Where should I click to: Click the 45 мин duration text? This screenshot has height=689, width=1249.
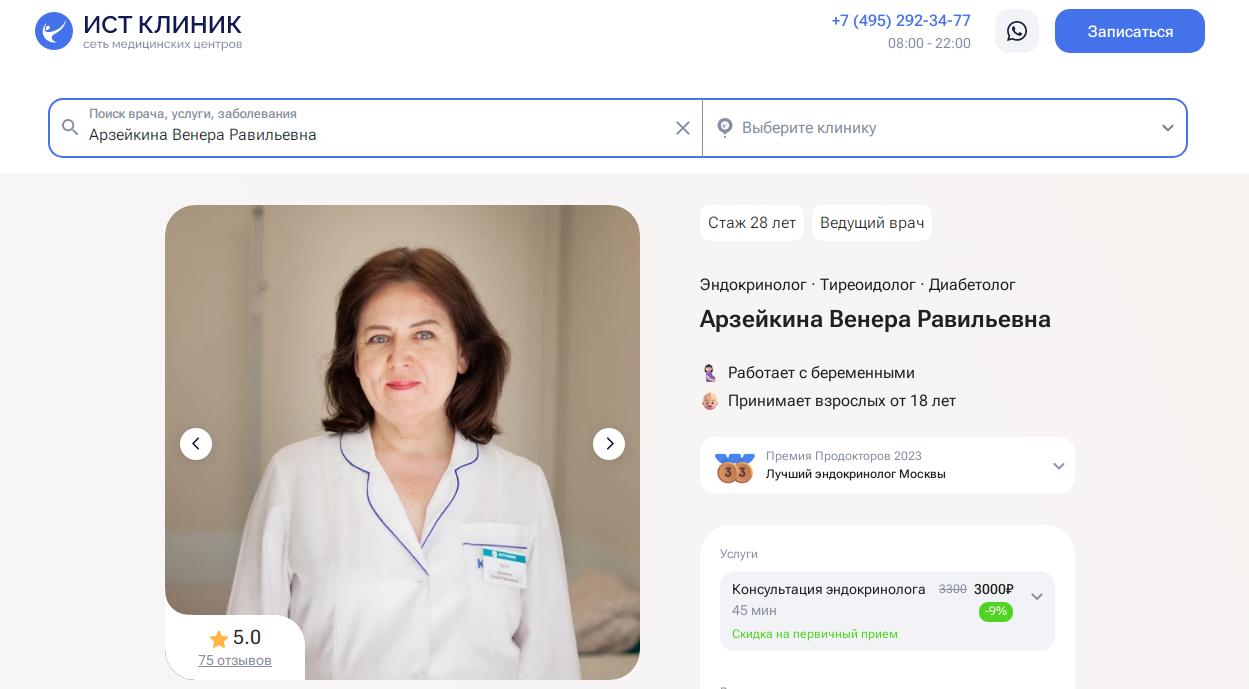pos(754,611)
